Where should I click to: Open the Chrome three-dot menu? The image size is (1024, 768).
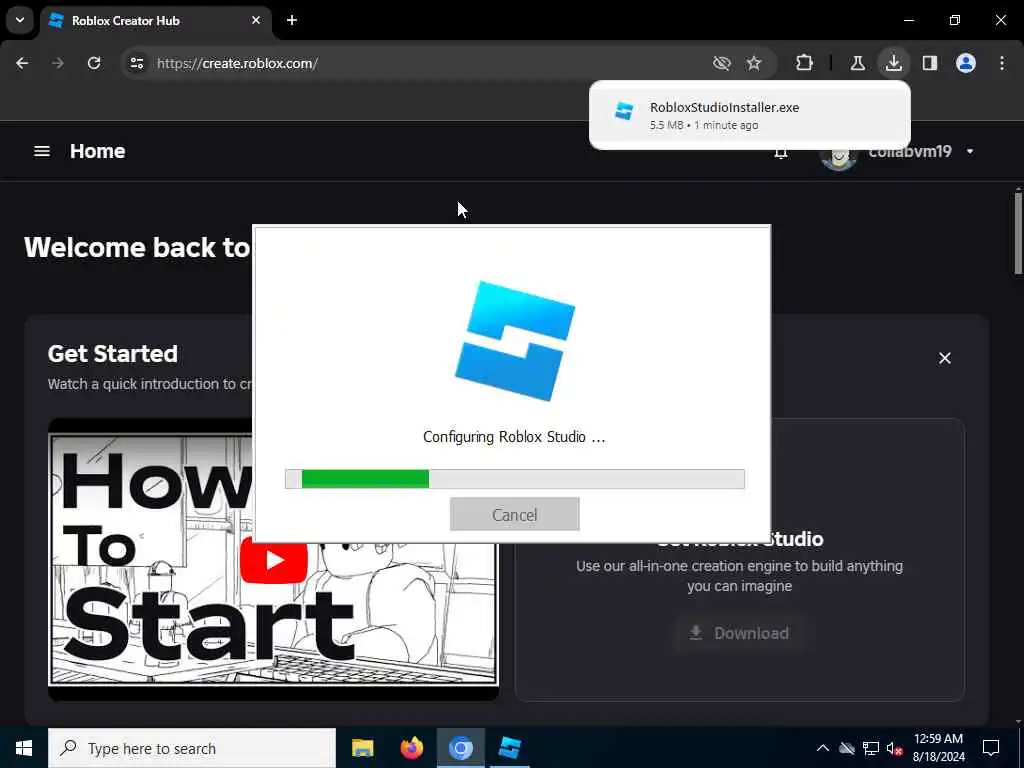1002,63
